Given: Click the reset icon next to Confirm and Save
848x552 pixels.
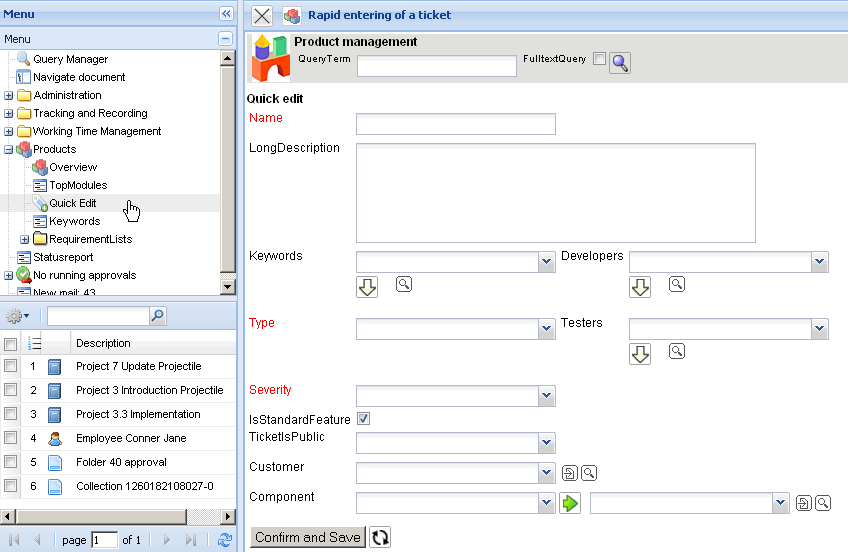Looking at the screenshot, I should point(380,537).
